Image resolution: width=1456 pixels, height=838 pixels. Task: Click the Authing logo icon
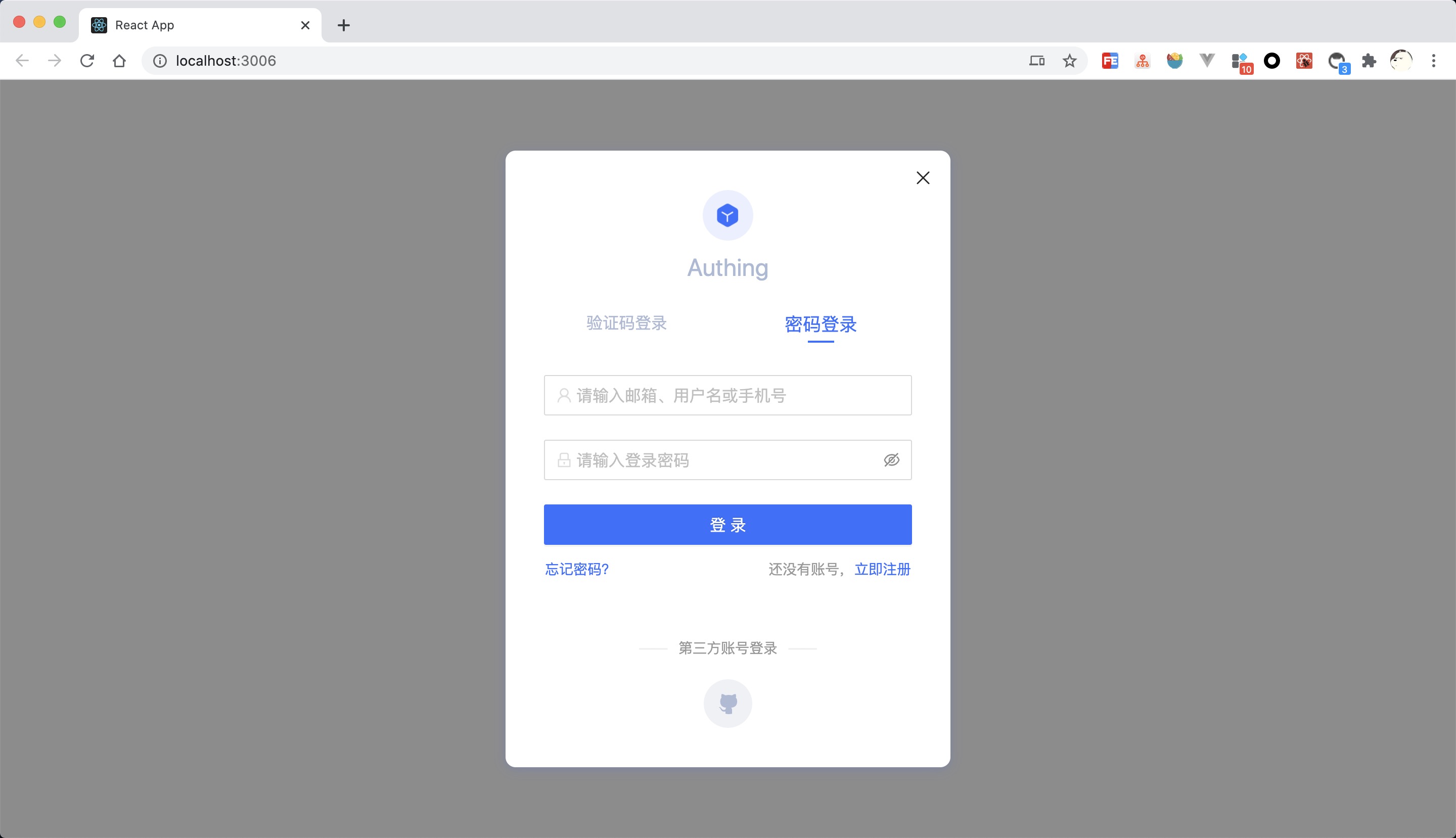pos(727,215)
